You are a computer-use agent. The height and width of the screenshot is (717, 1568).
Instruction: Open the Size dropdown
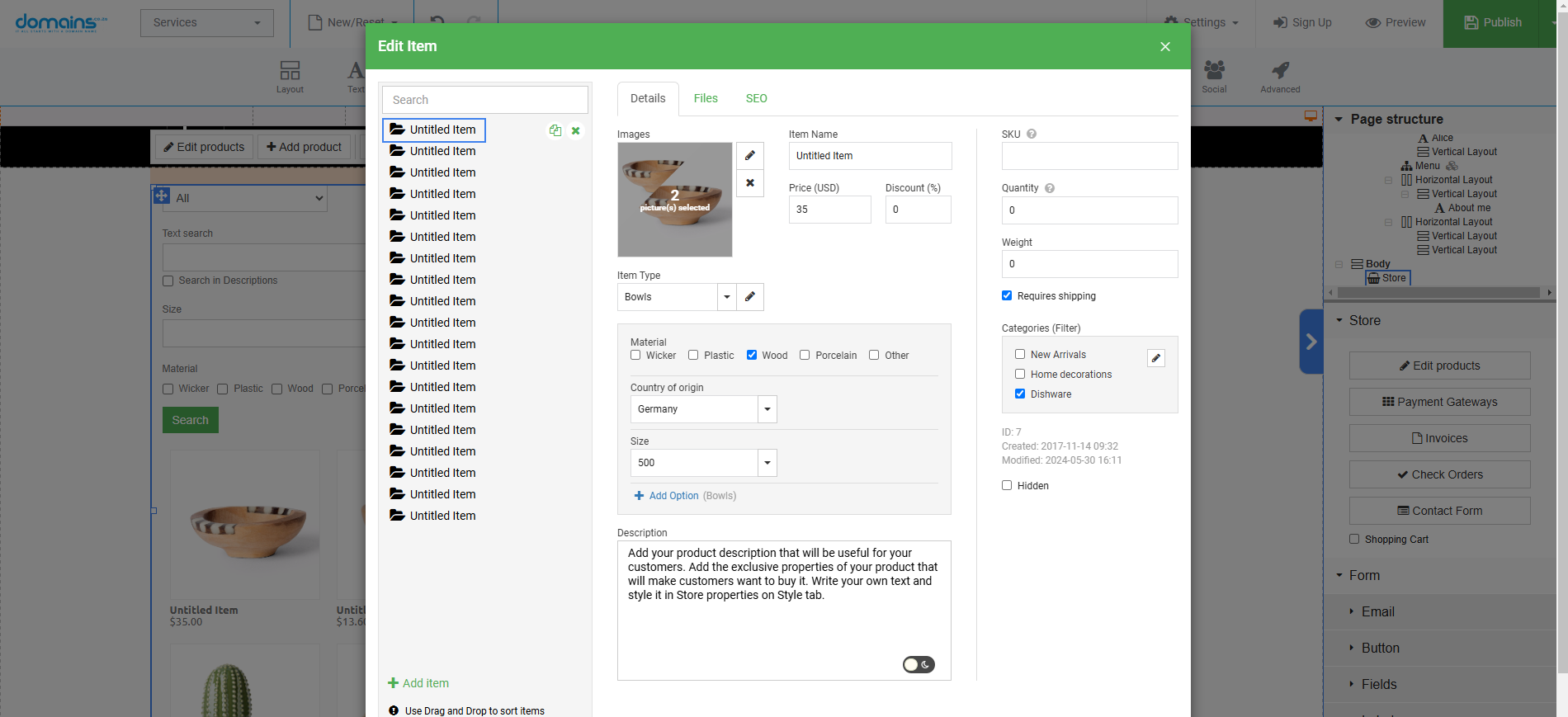(x=767, y=463)
